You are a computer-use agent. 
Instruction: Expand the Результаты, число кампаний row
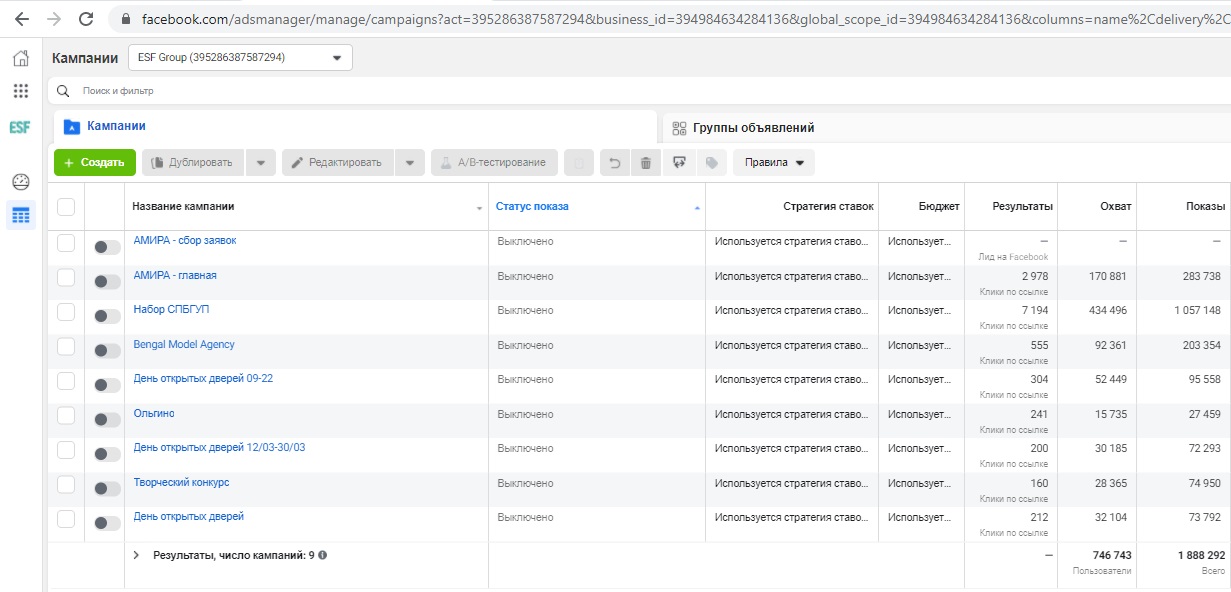136,555
